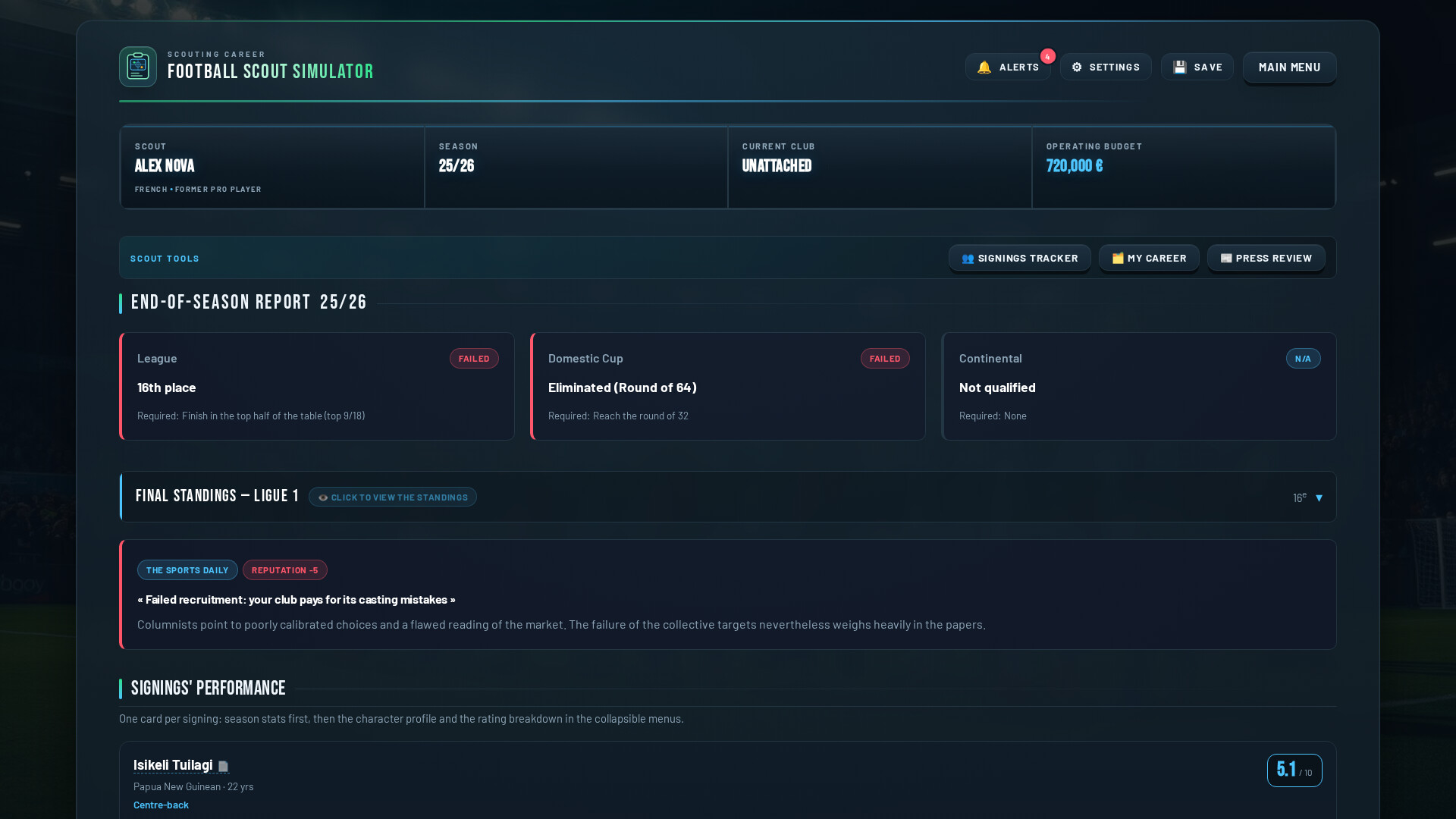Click the scout name Alex Nova
This screenshot has height=819, width=1456.
(165, 166)
